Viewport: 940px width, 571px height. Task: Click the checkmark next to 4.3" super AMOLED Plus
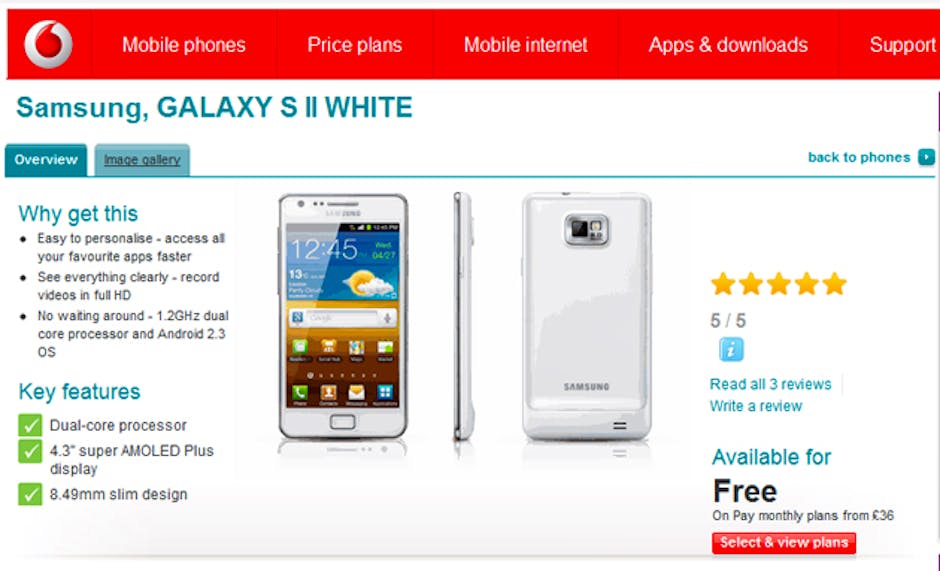point(30,451)
